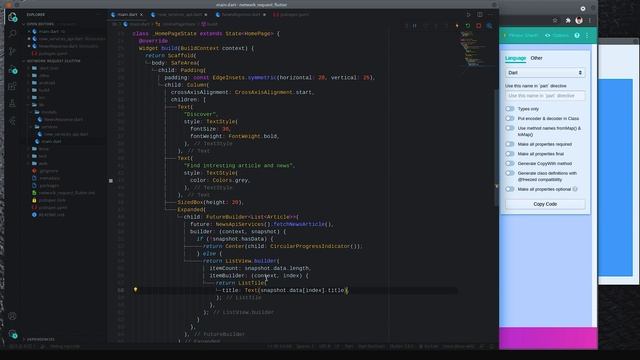Open the Explorer view in the activity bar

click(13, 18)
